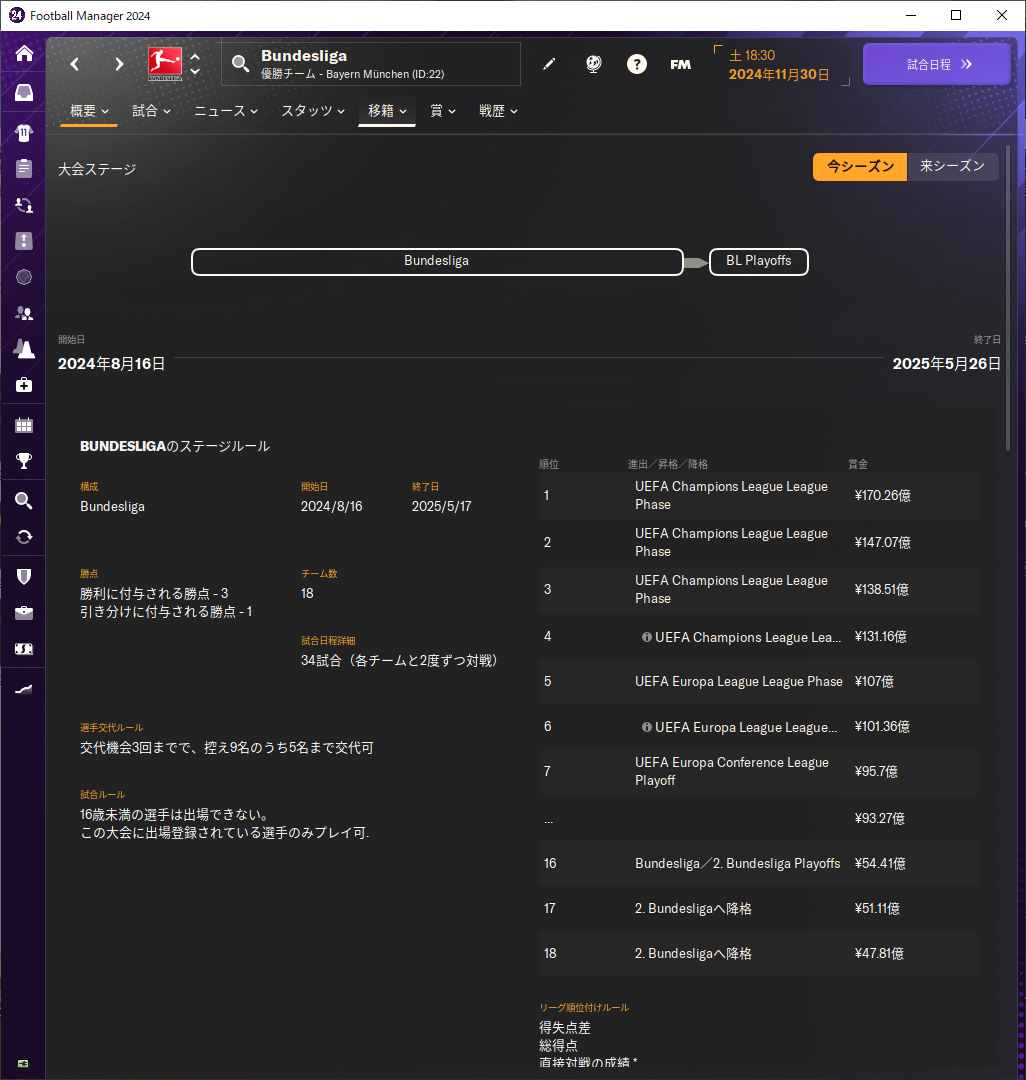Open the question mark help icon
Image resolution: width=1026 pixels, height=1080 pixels.
coord(637,64)
